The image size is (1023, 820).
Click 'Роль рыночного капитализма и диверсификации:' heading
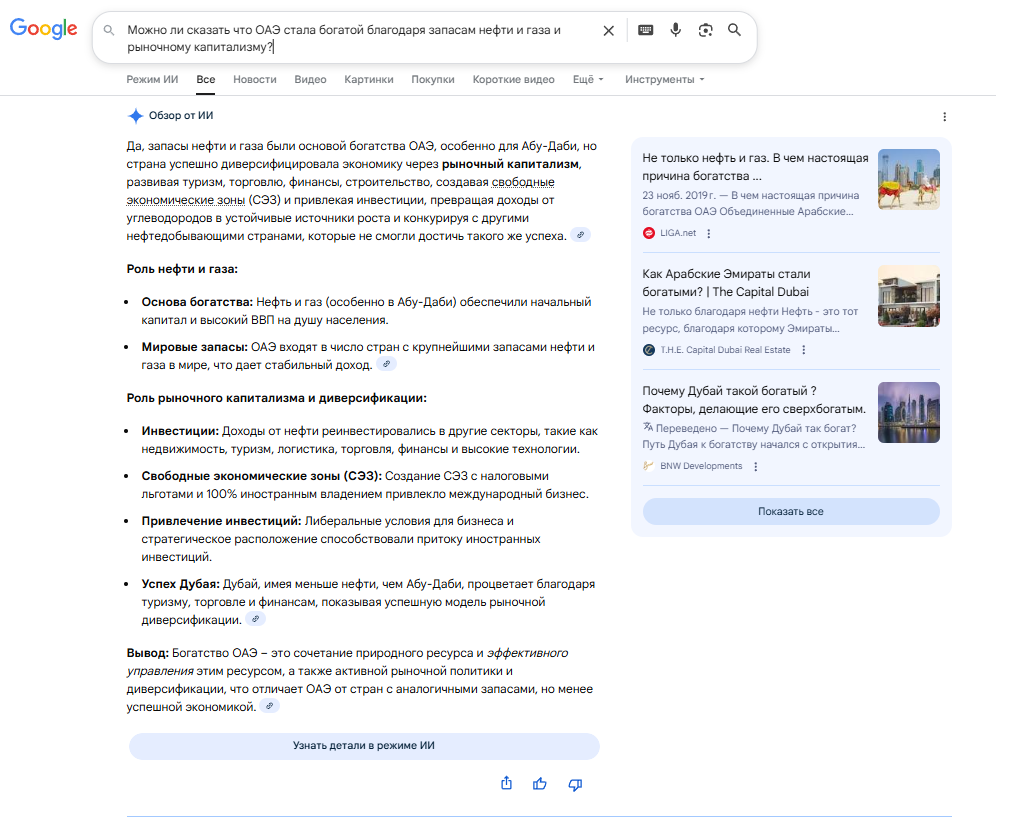click(x=277, y=398)
